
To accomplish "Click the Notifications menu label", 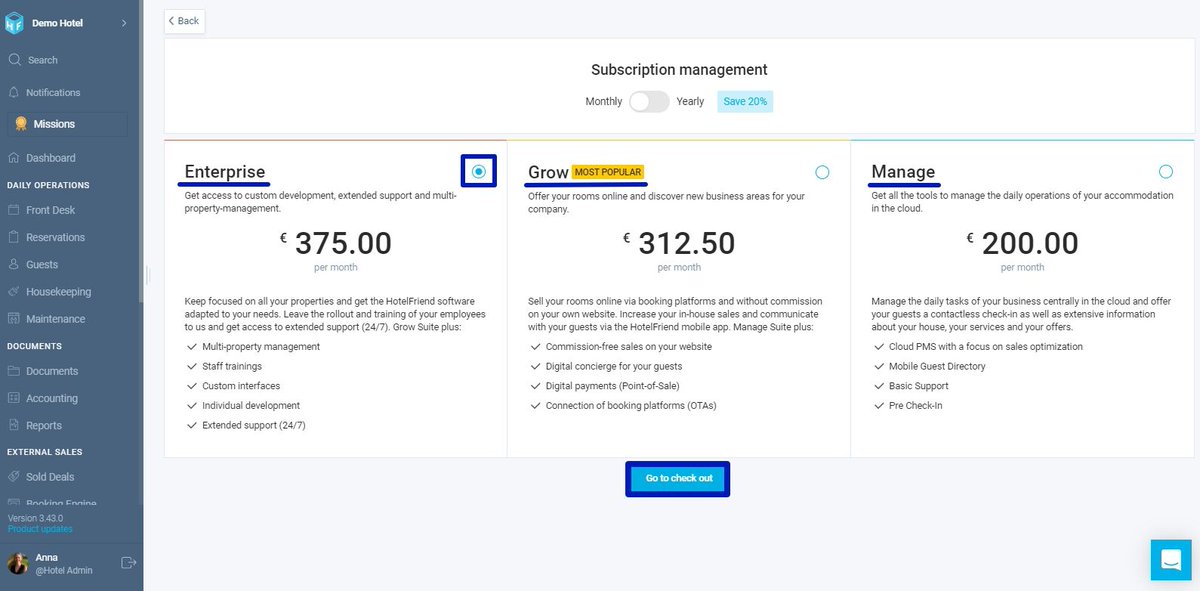I will pyautogui.click(x=53, y=92).
